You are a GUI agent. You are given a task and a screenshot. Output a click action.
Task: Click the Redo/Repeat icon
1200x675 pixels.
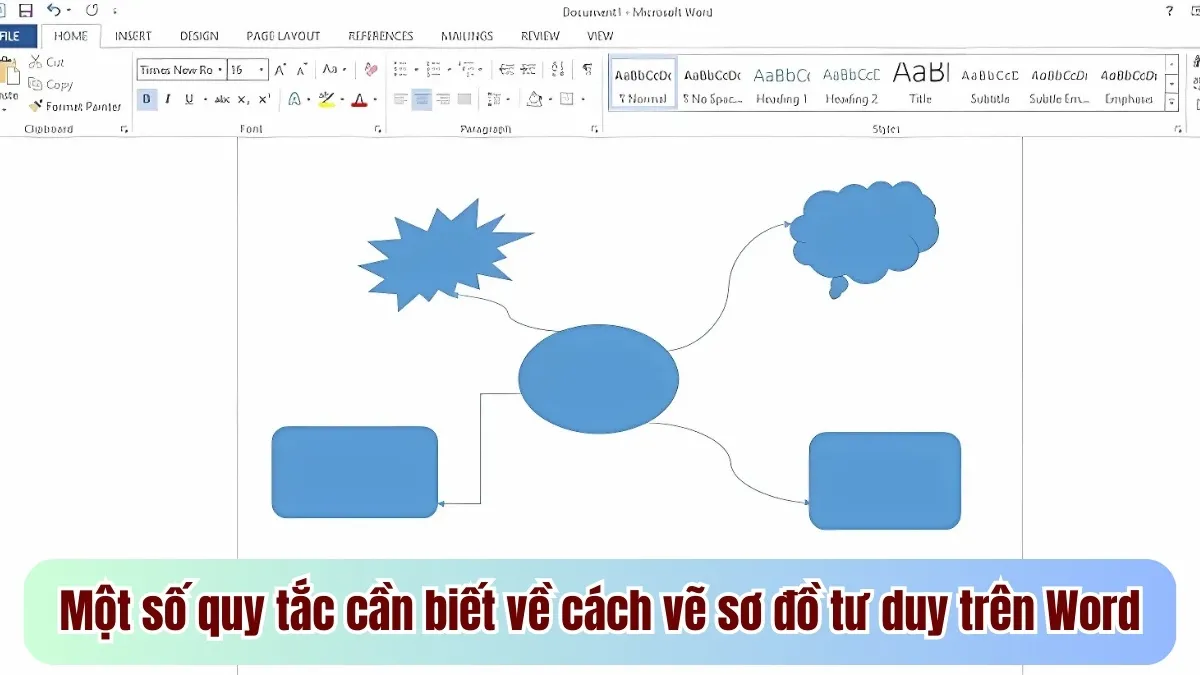[92, 10]
